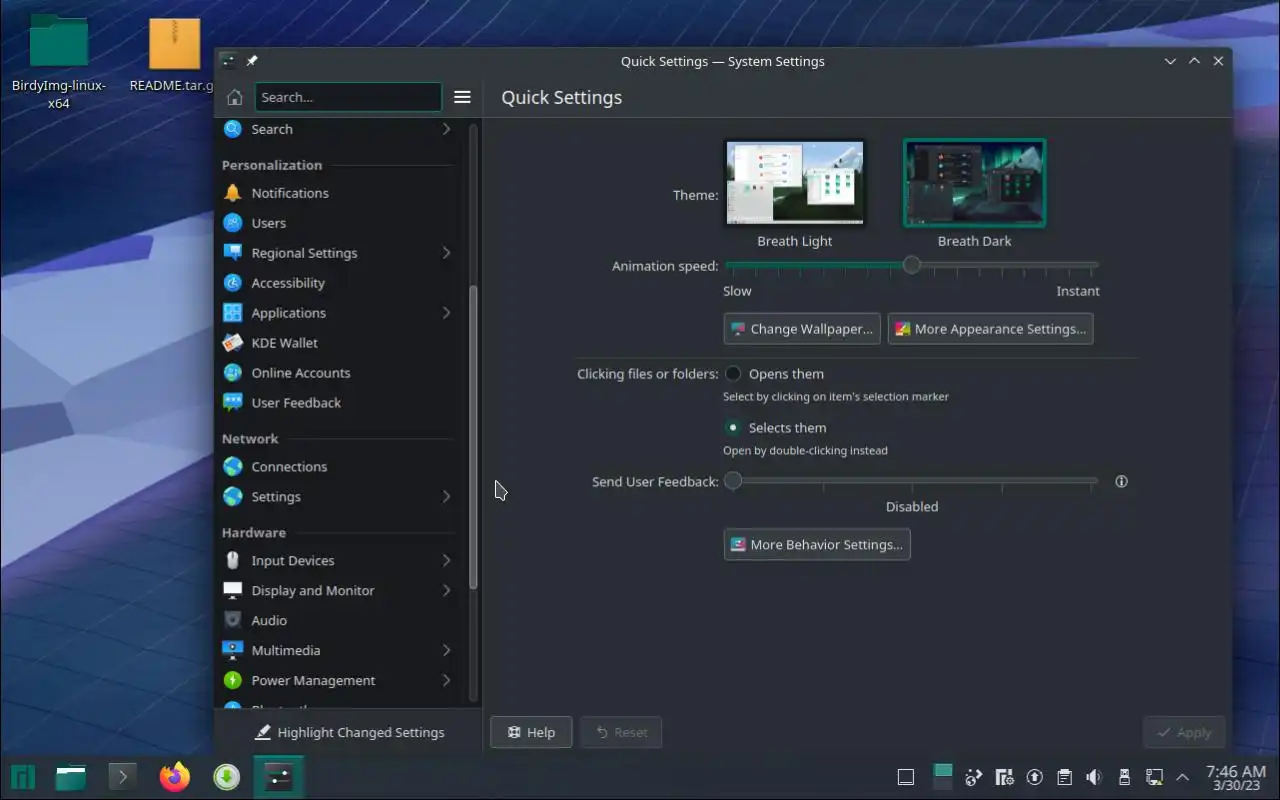Viewport: 1280px width, 800px height.
Task: Open the file manager from the taskbar
Action: point(70,776)
